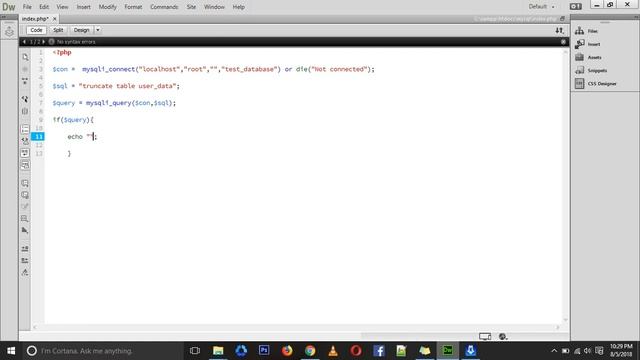Screen dimensions: 640x360
Task: Toggle line numbers in coding toolbar
Action: click(25, 129)
